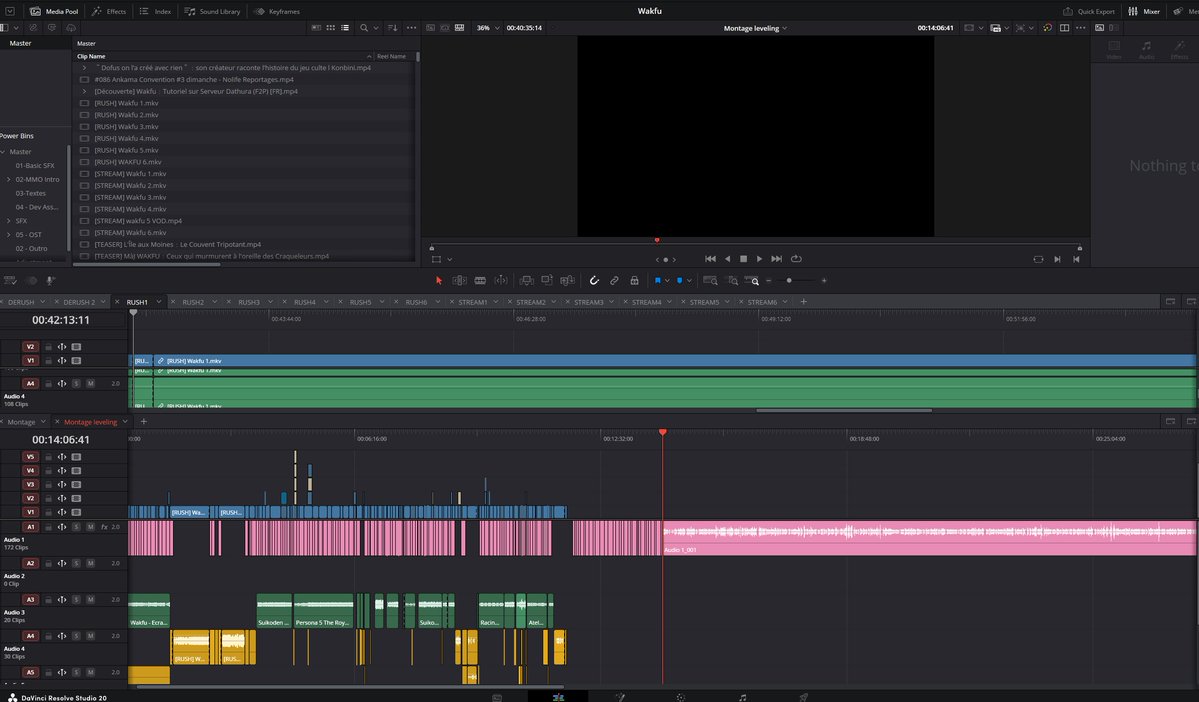Click the Replace clip edit icon
The width and height of the screenshot is (1199, 702).
[567, 281]
